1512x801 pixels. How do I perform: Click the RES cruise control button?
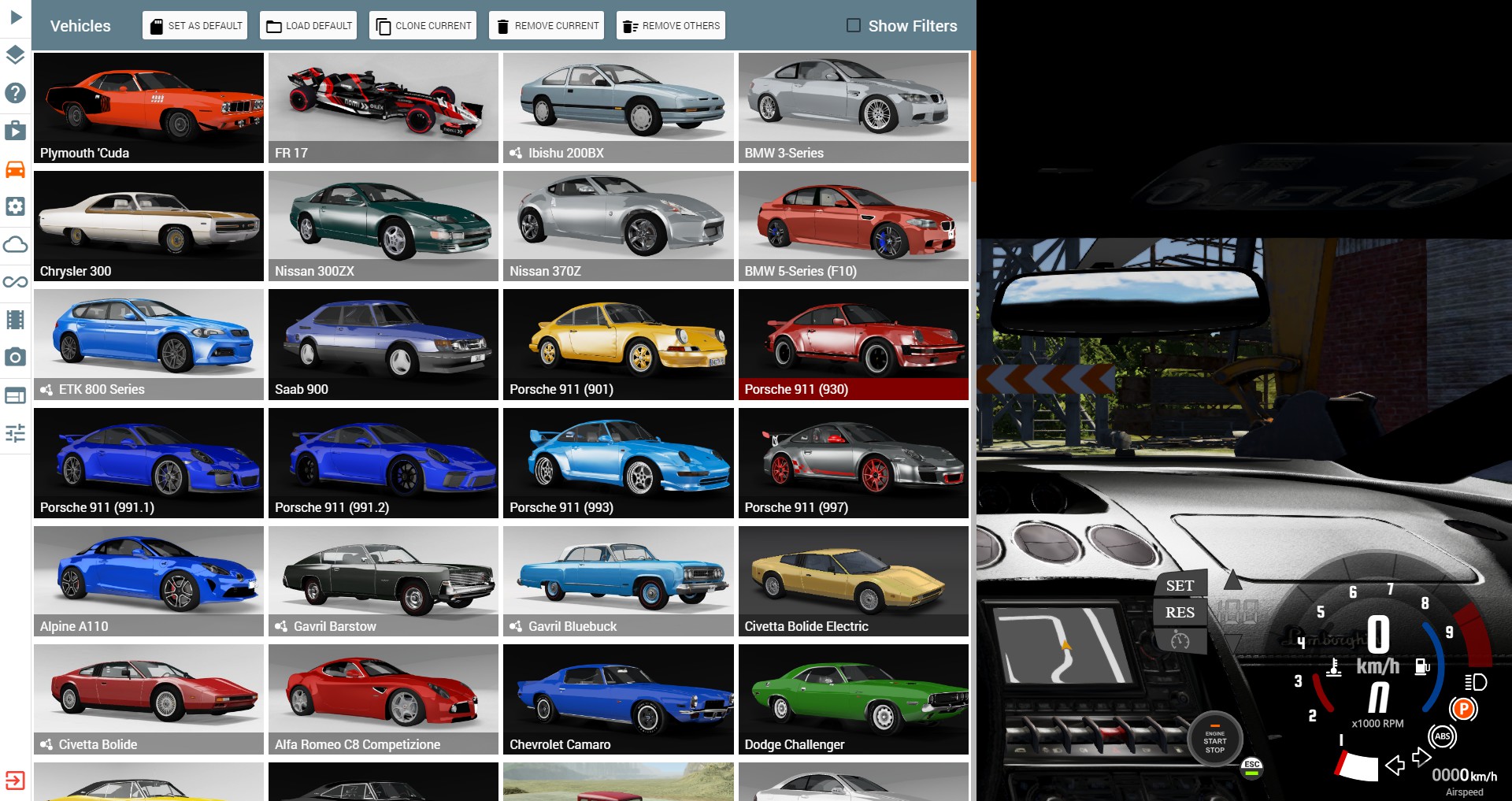pos(1180,612)
